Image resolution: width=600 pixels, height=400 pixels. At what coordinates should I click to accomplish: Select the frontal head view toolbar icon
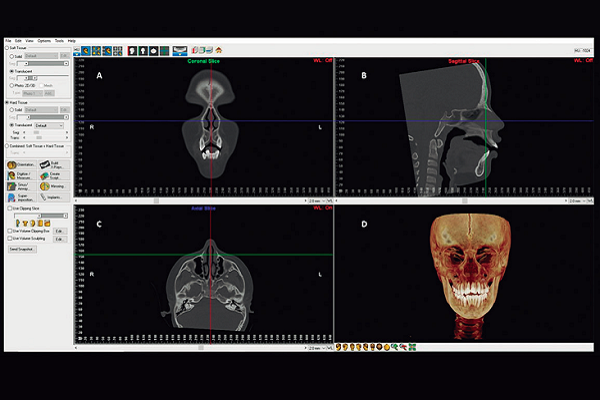pos(143,51)
